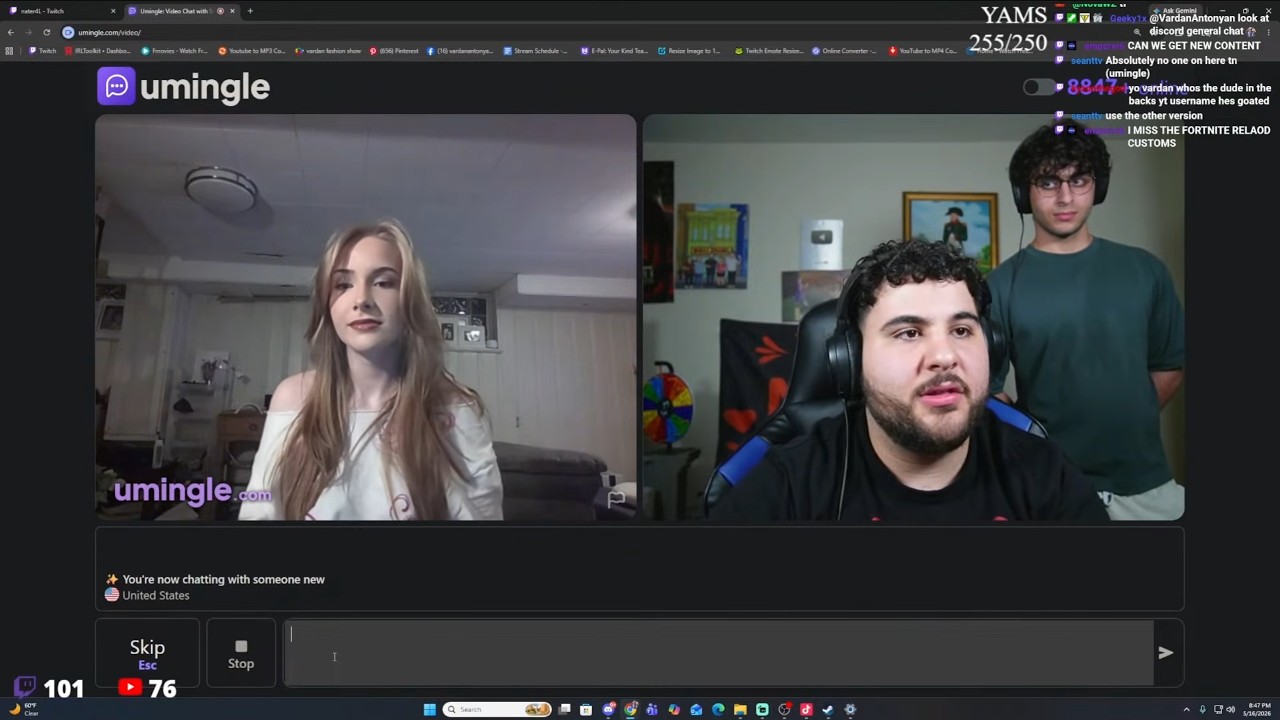Show hidden system tray icons
Viewport: 1280px width, 720px height.
(1185, 709)
